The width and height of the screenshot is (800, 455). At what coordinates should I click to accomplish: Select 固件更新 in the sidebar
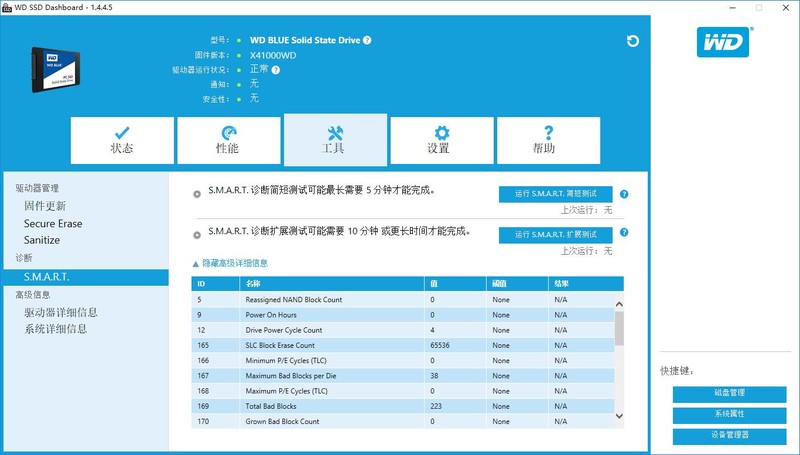tap(45, 206)
